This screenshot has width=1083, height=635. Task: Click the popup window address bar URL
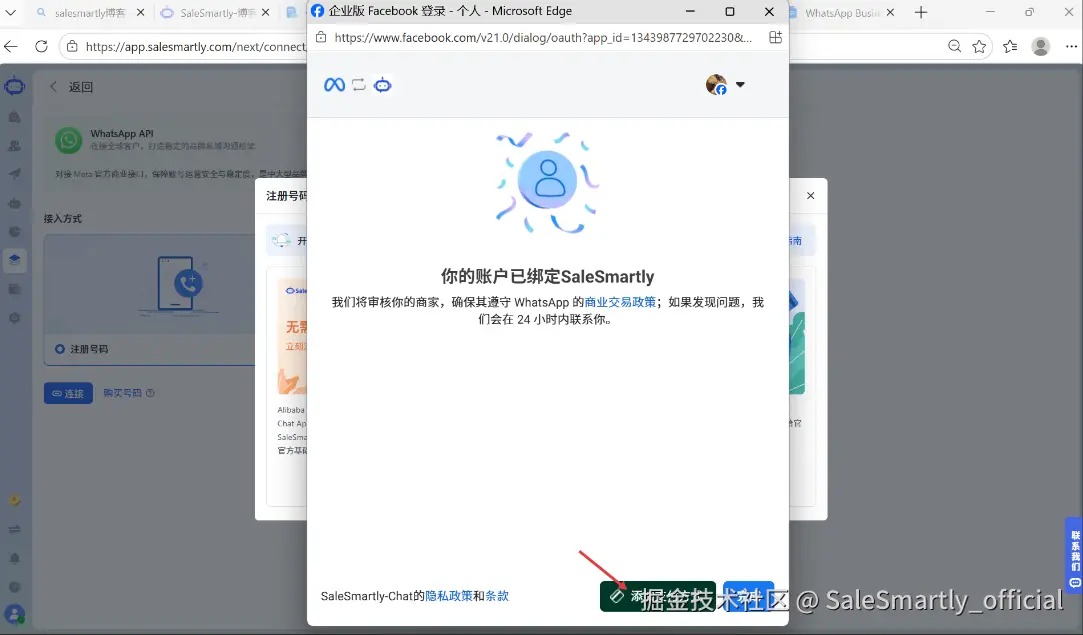tap(543, 37)
